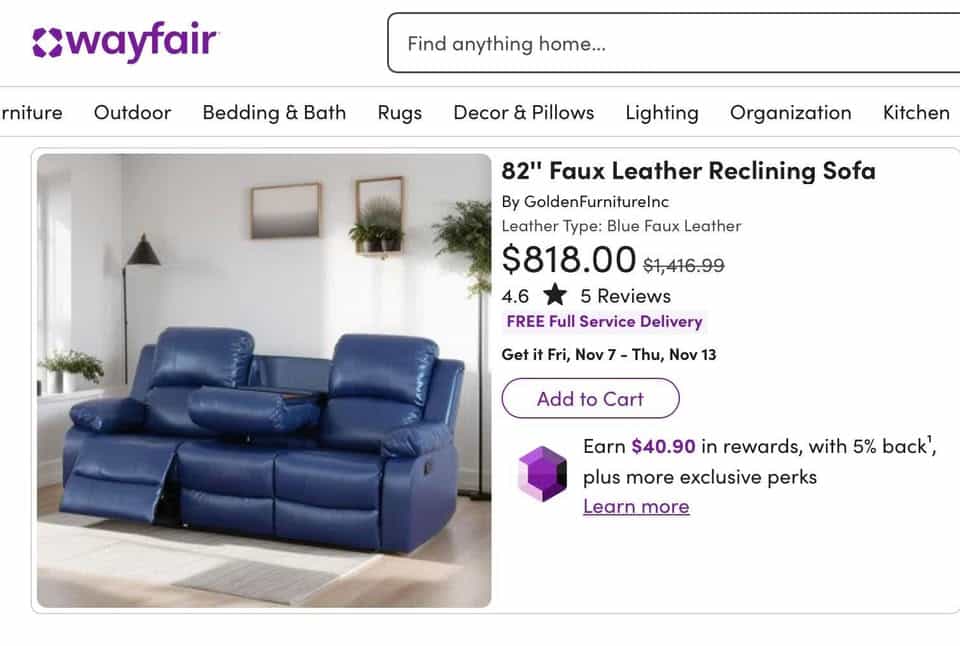The height and width of the screenshot is (646, 960).
Task: Open the partially visible Furniture menu
Action: point(31,113)
